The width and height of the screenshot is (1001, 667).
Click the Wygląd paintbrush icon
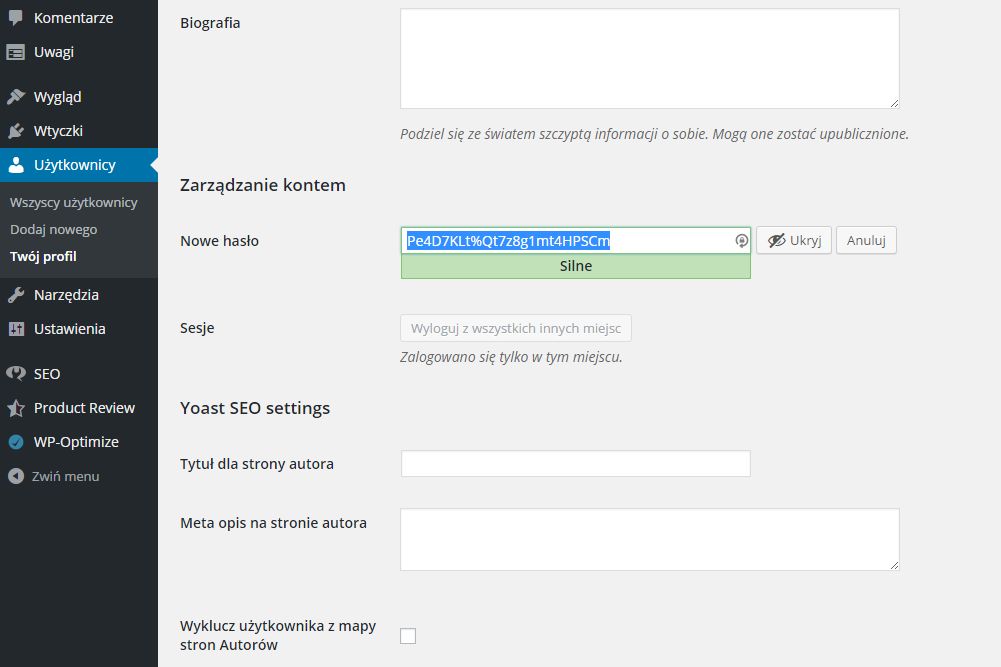[15, 96]
